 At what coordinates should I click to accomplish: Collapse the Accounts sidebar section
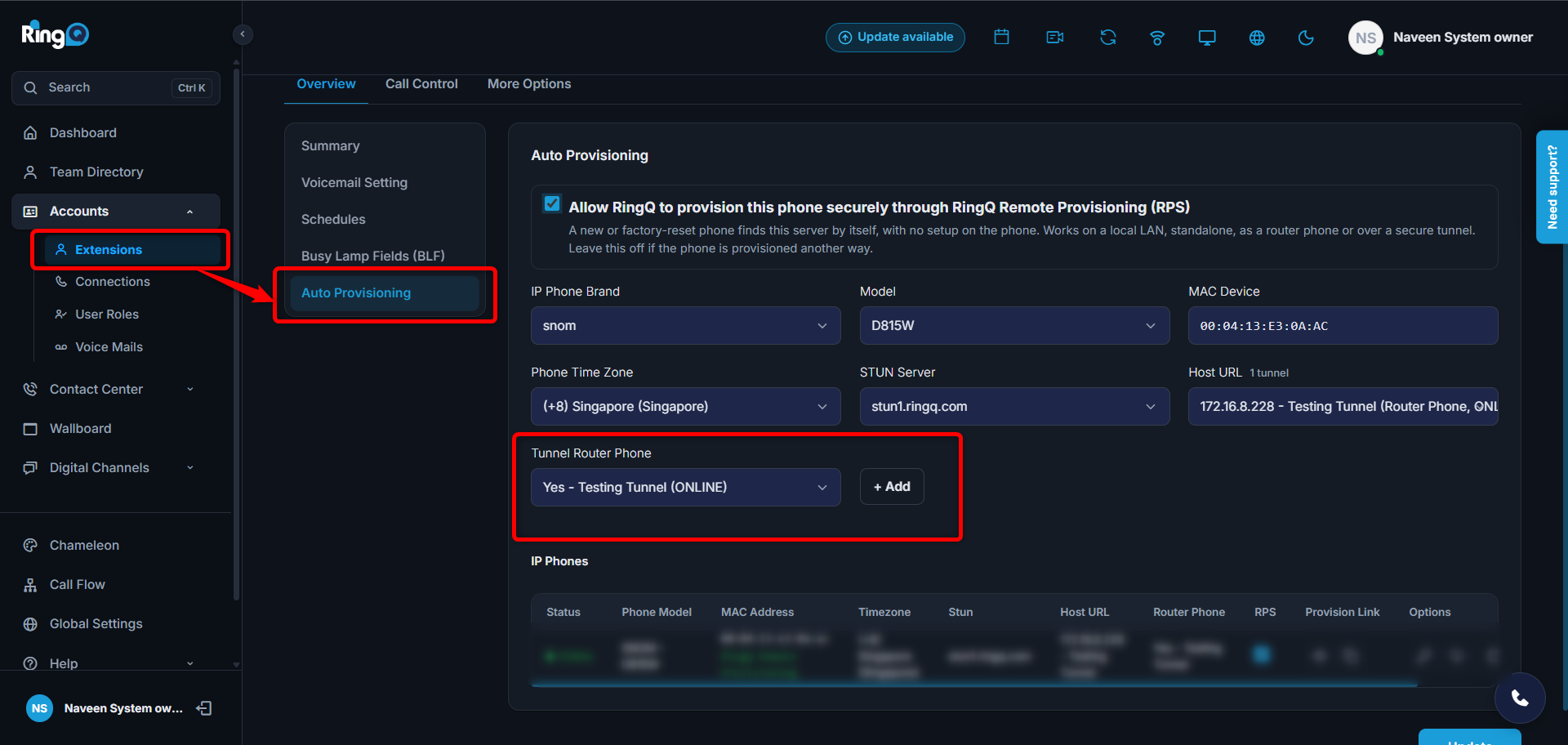116,211
